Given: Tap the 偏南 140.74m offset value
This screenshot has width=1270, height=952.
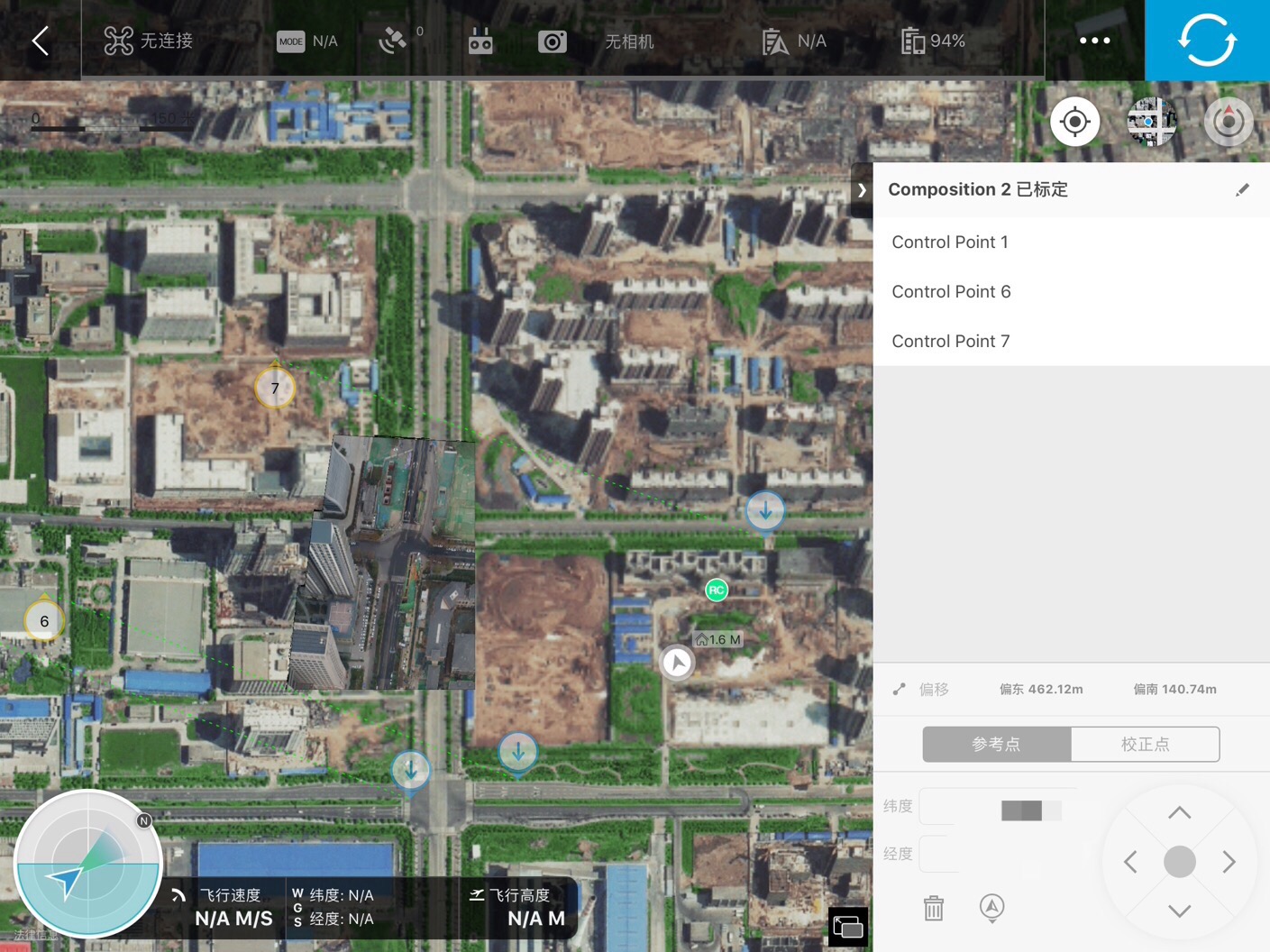Looking at the screenshot, I should point(1174,690).
